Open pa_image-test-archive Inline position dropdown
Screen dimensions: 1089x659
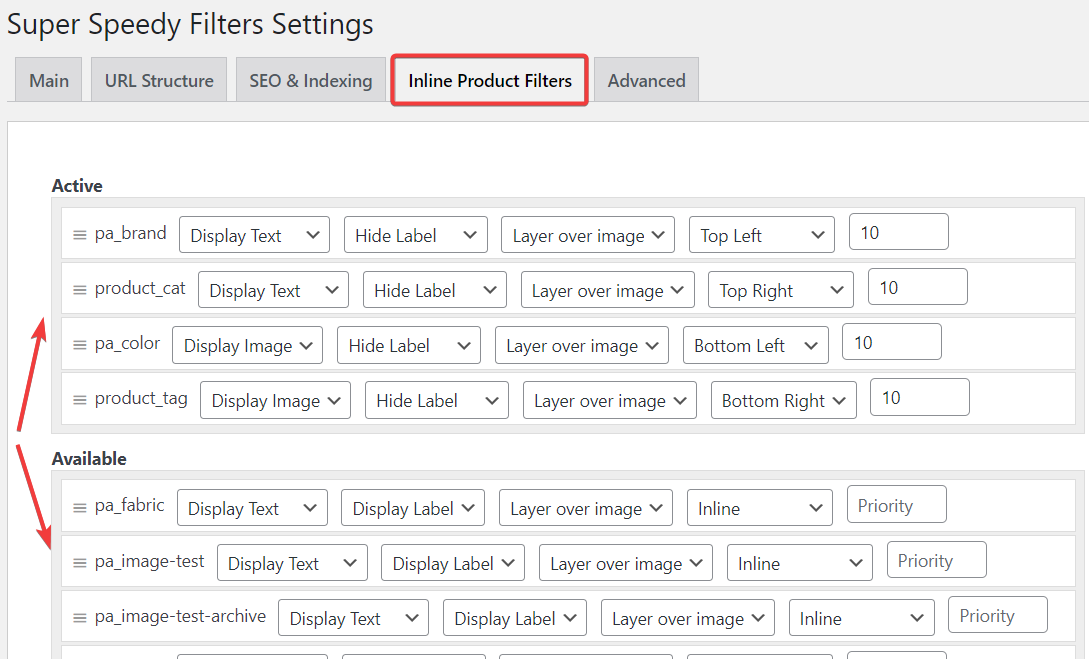pos(861,617)
